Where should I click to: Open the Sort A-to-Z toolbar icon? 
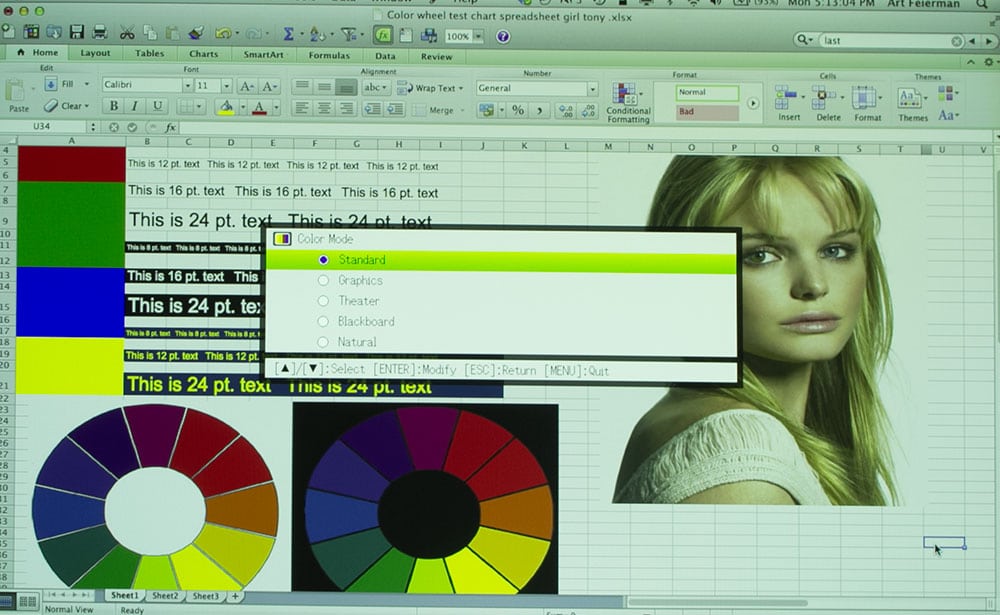(317, 34)
